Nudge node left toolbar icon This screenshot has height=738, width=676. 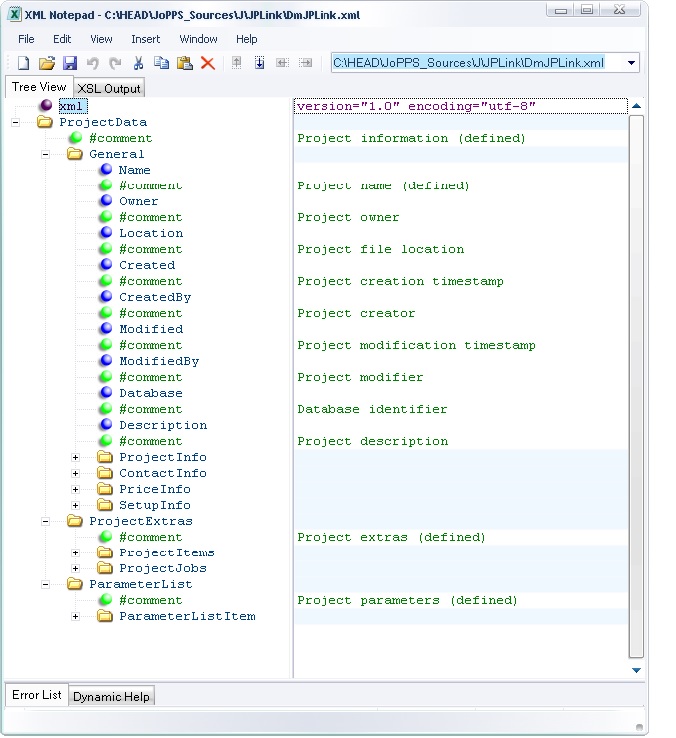click(282, 63)
